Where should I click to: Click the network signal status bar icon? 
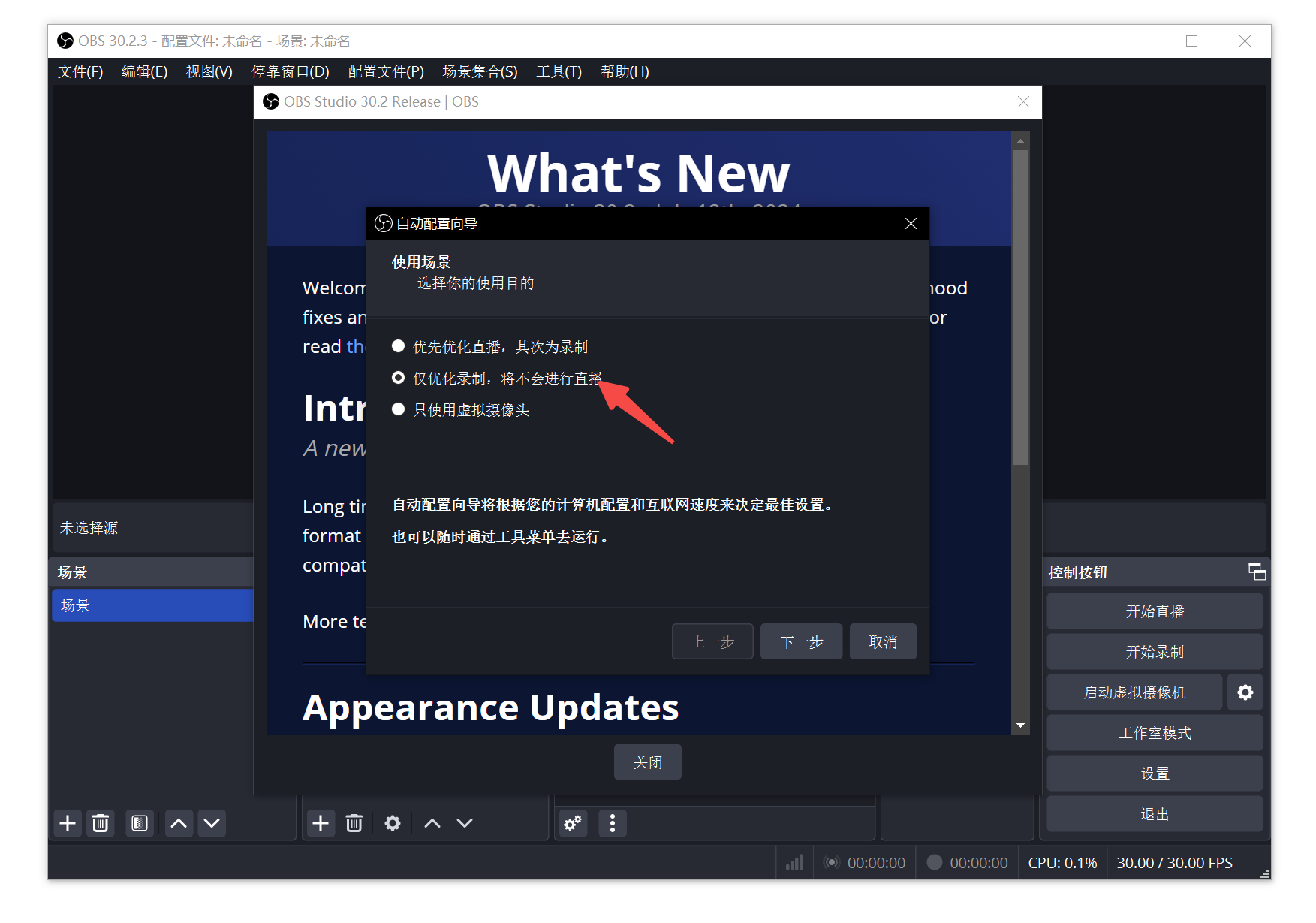click(794, 863)
